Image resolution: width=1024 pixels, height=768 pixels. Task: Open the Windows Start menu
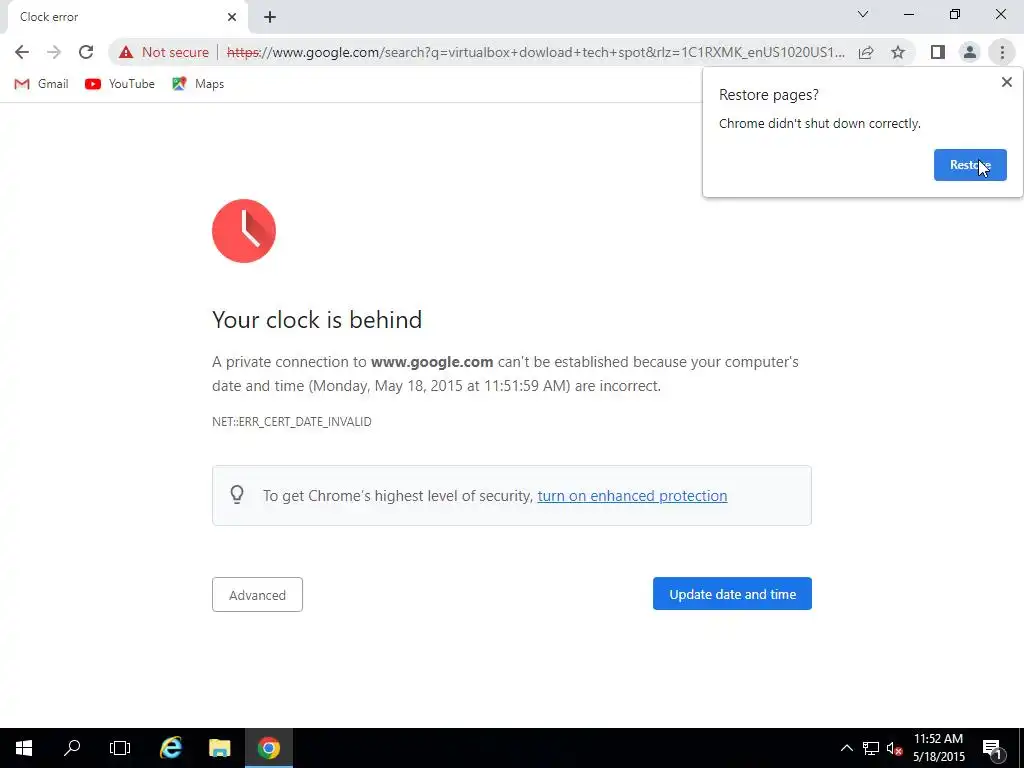pyautogui.click(x=24, y=748)
